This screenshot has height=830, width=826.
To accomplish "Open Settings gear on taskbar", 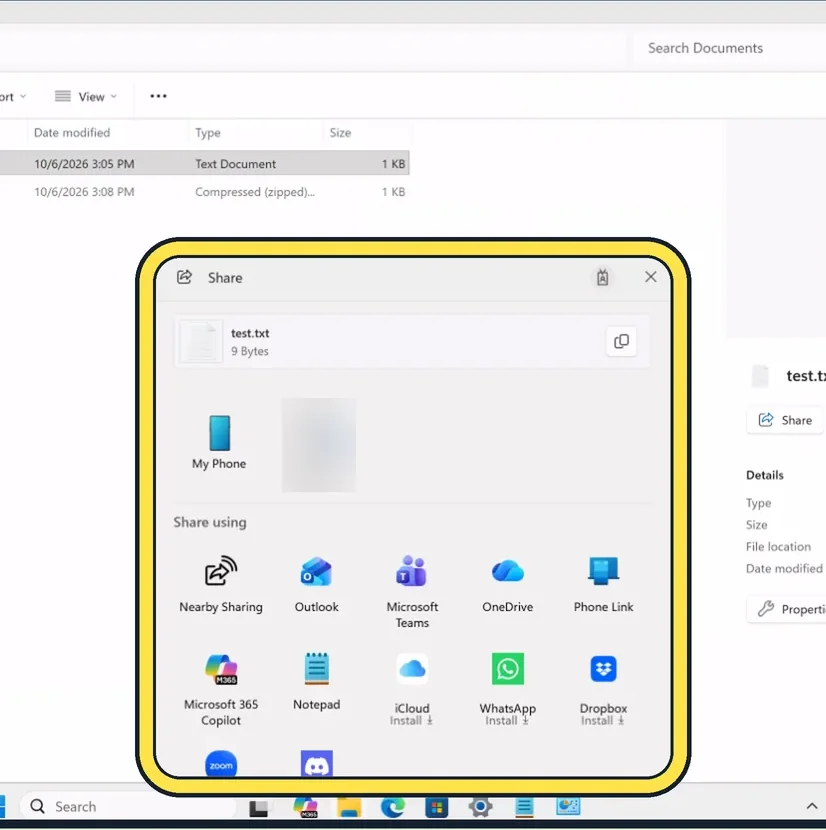I will (x=480, y=807).
